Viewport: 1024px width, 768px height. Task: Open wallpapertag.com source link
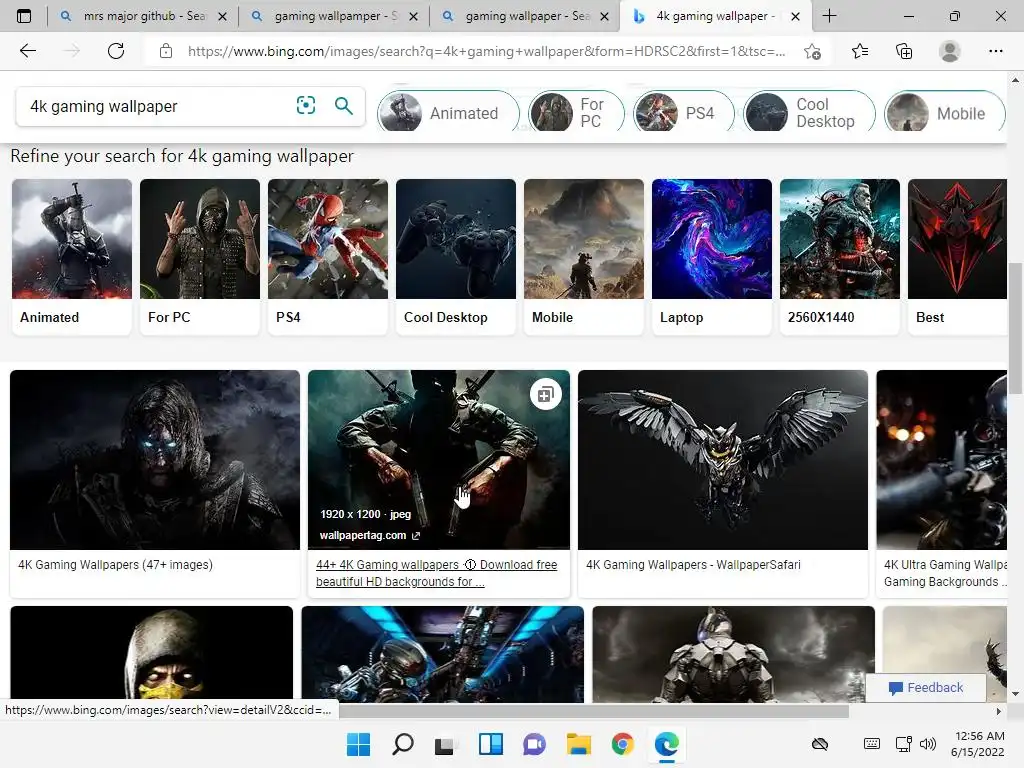[370, 536]
